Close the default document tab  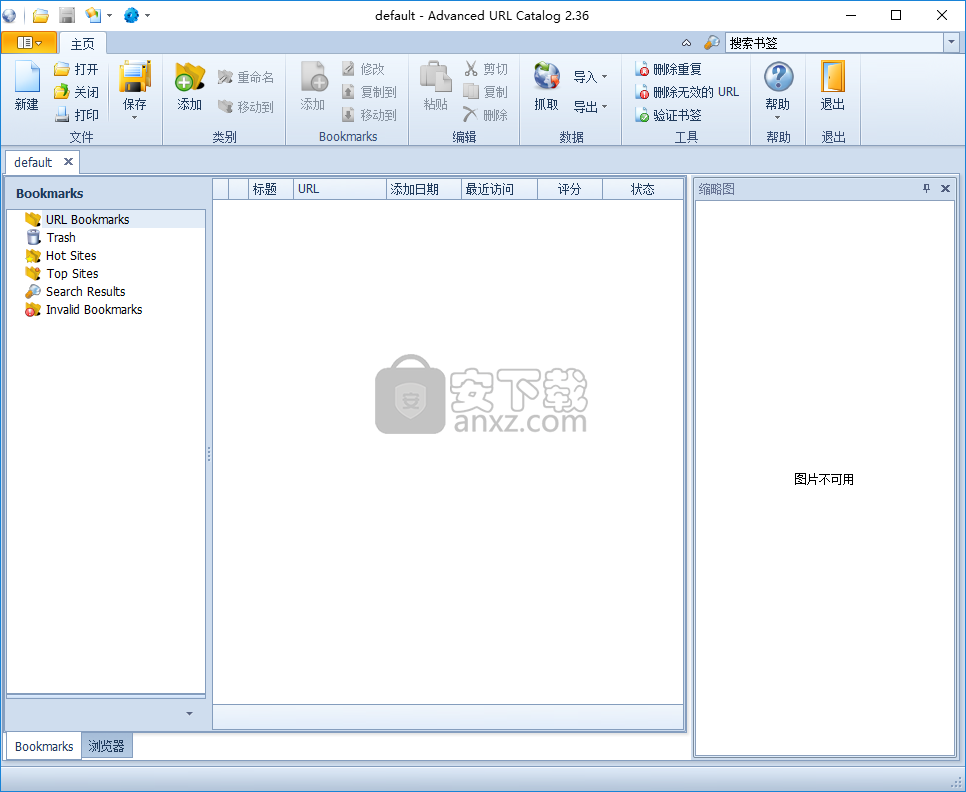tap(68, 162)
